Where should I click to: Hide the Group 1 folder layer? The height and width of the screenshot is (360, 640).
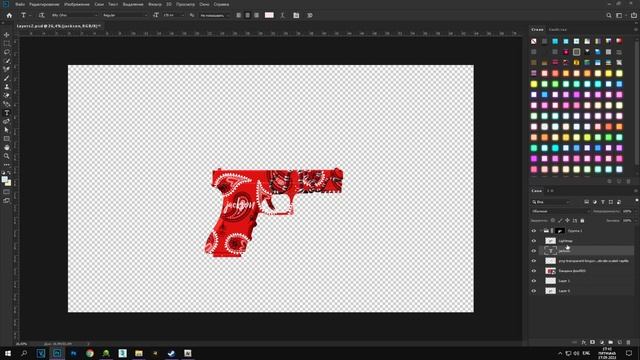(533, 231)
